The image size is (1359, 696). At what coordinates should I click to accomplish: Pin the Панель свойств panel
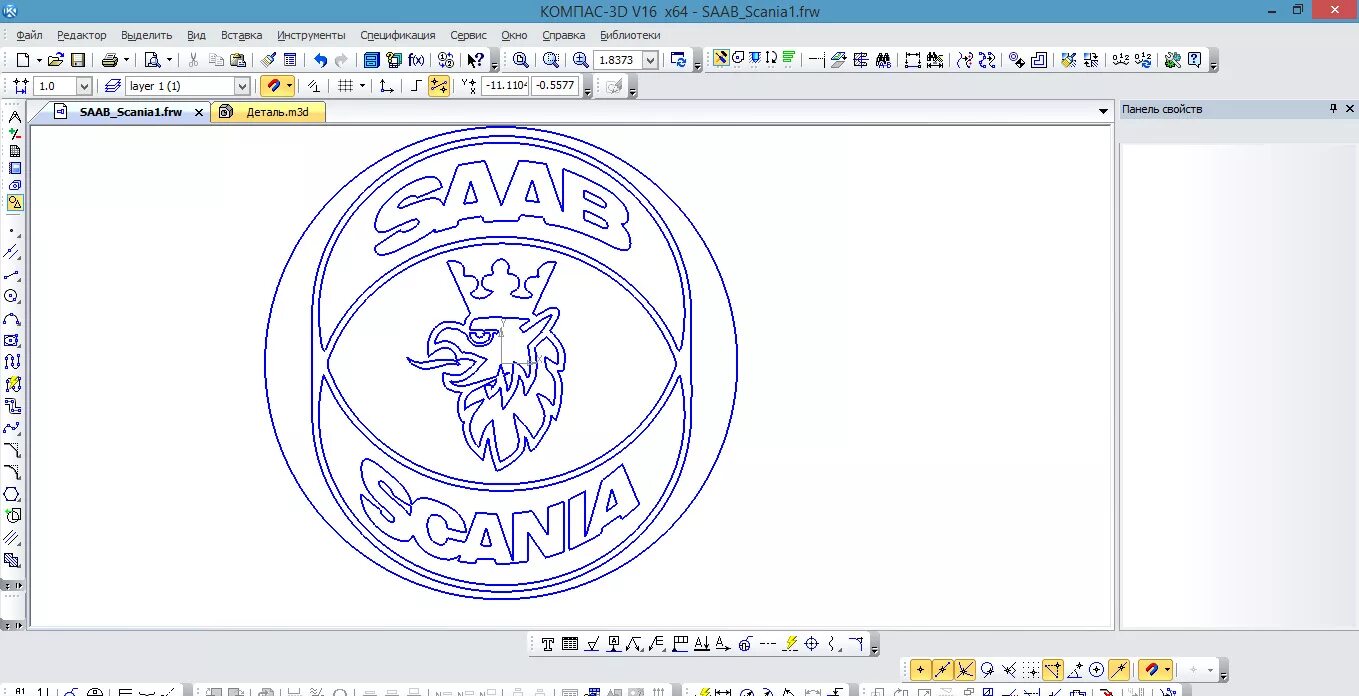[x=1333, y=108]
